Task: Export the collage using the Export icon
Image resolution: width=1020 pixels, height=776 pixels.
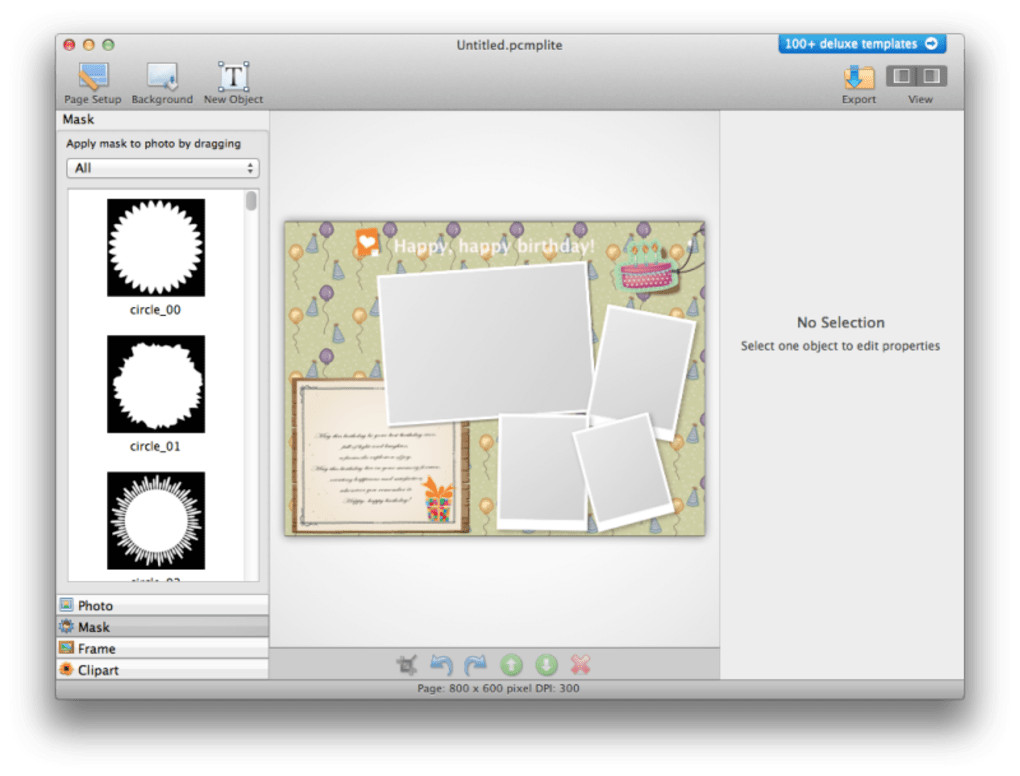Action: tap(858, 77)
